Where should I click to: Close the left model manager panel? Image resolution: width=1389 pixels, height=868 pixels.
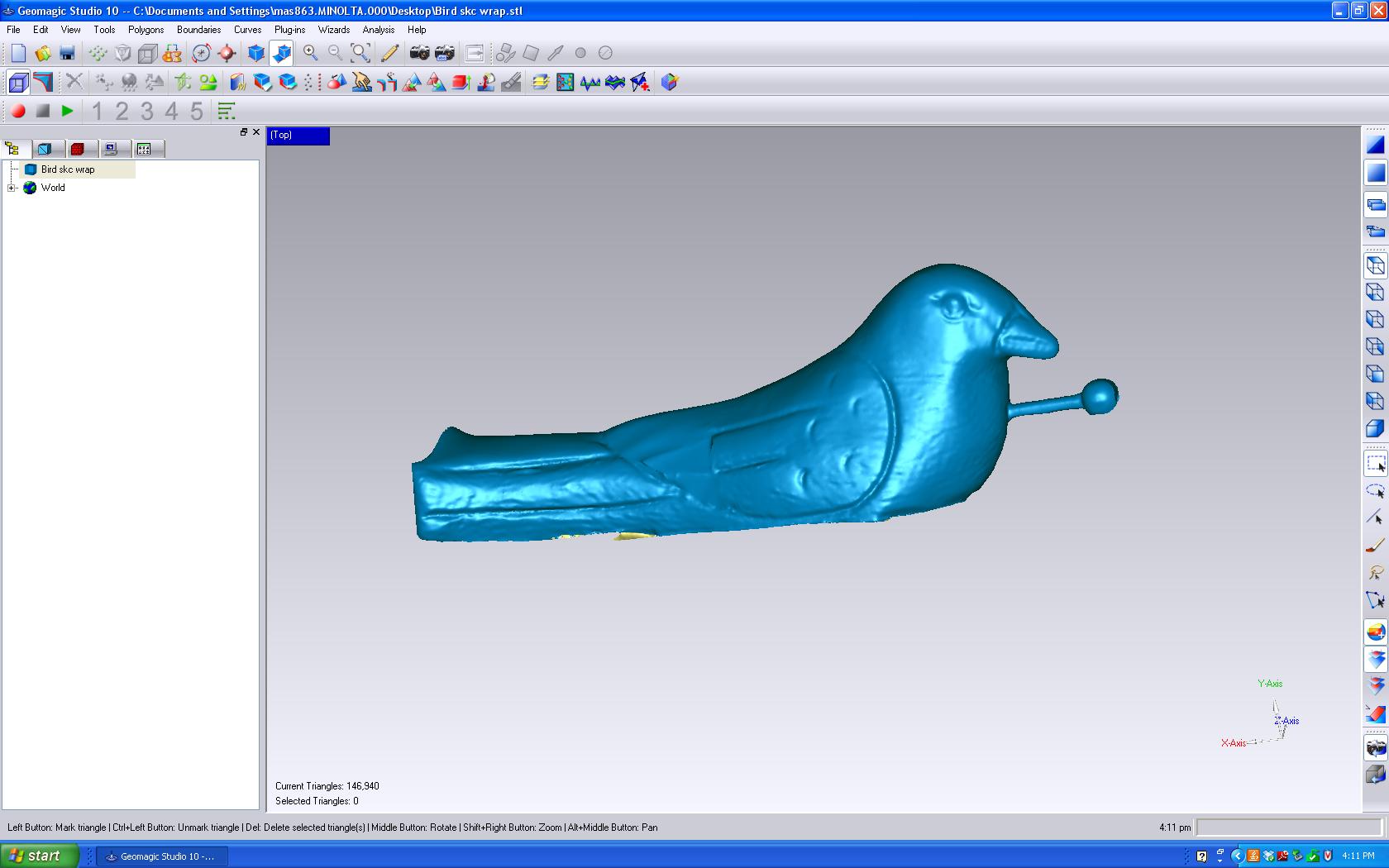256,132
